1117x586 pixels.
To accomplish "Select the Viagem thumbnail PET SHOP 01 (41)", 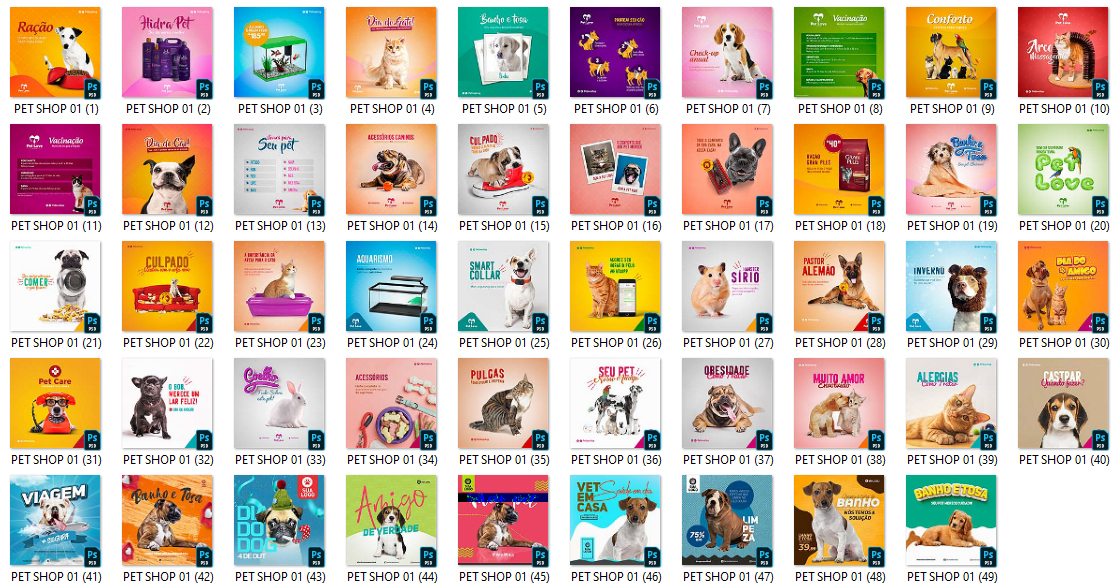I will point(56,520).
